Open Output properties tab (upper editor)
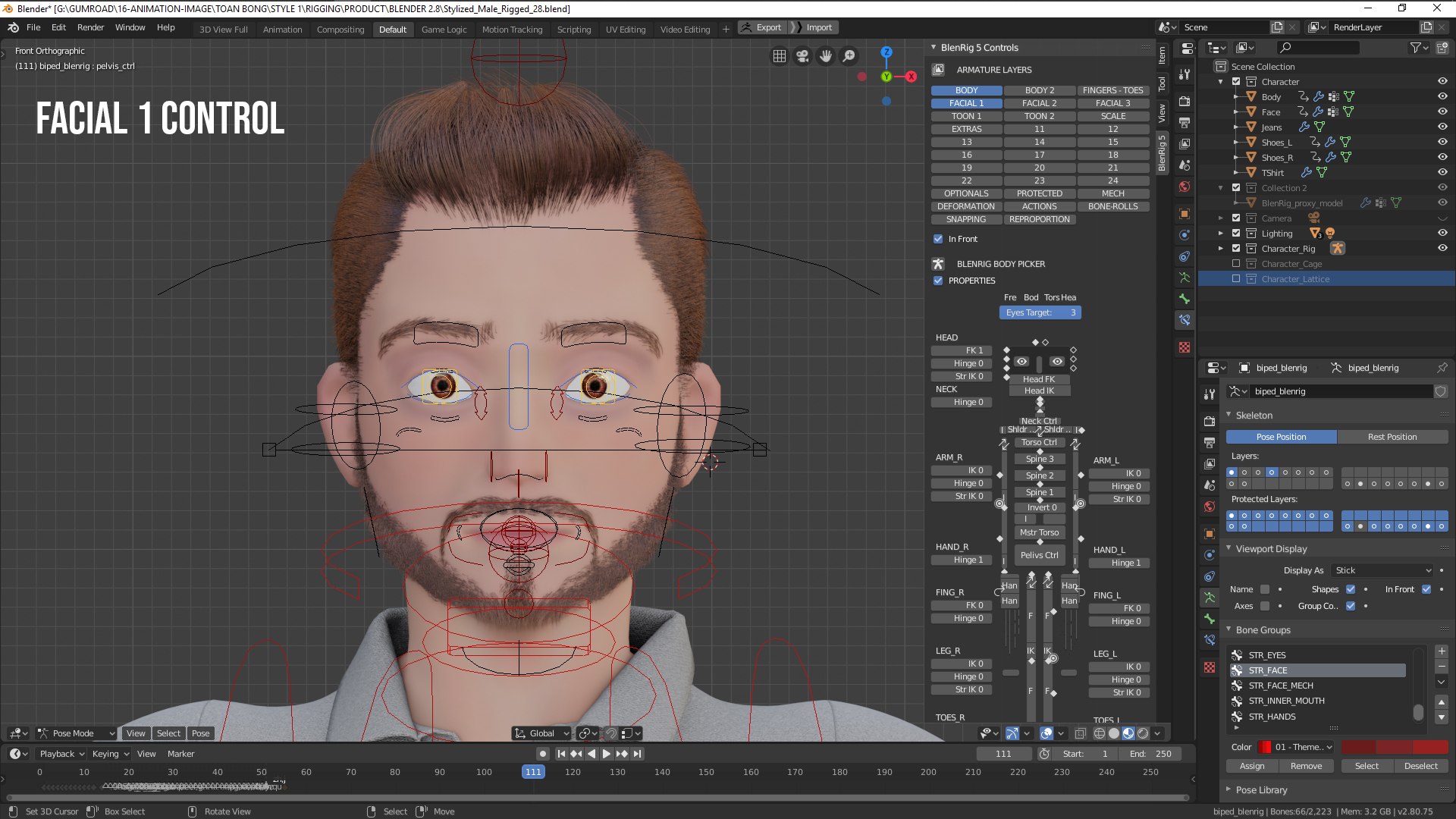1456x819 pixels. click(x=1185, y=122)
